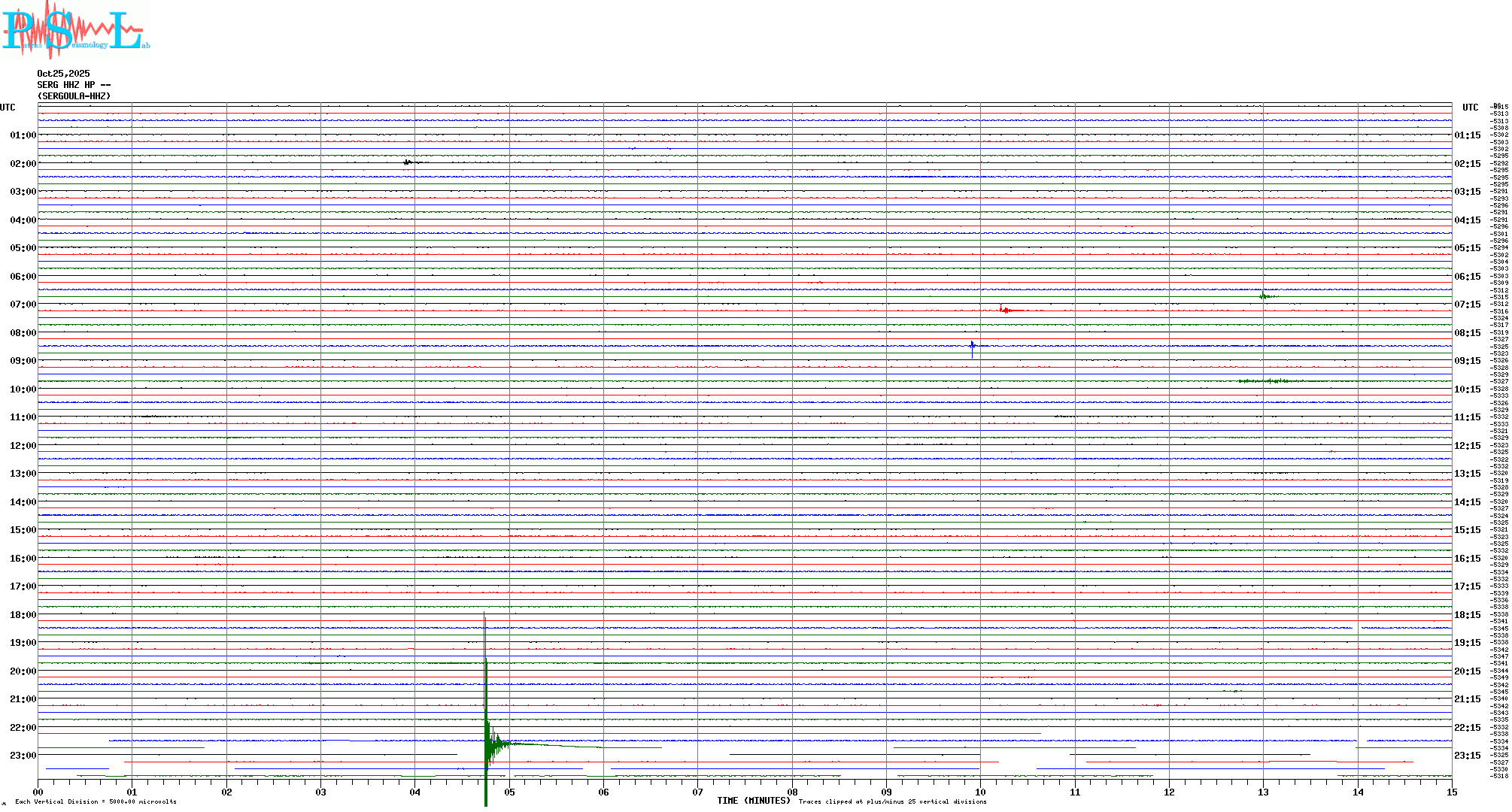The width and height of the screenshot is (1512, 812).
Task: Click the (SERGOULA-HHZ) station name text
Action: click(x=74, y=96)
